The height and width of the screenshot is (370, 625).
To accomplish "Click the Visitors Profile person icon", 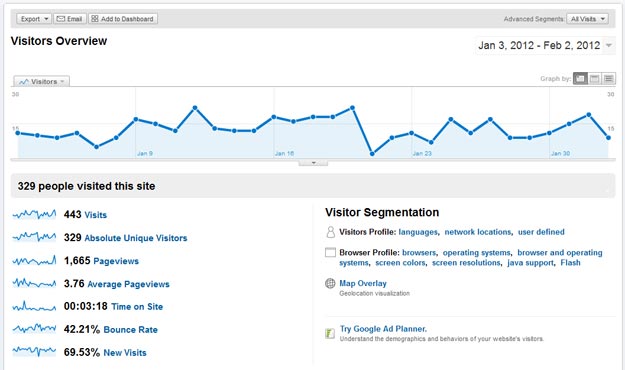I will (x=330, y=232).
